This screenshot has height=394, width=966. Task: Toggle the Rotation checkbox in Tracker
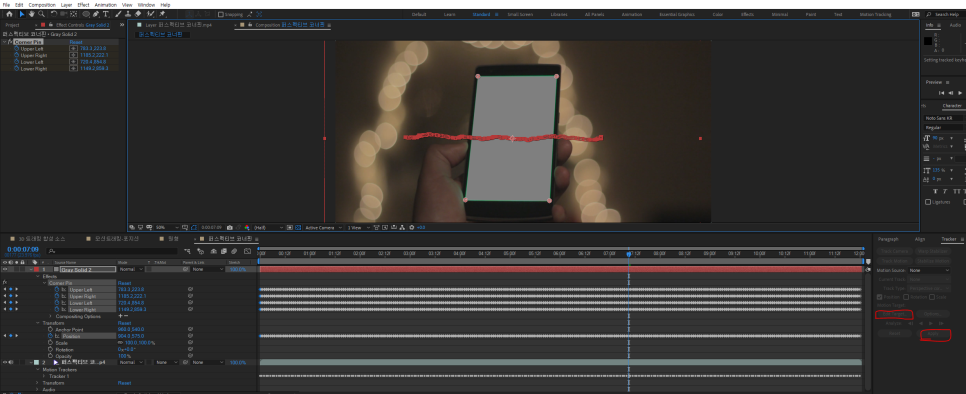(906, 297)
